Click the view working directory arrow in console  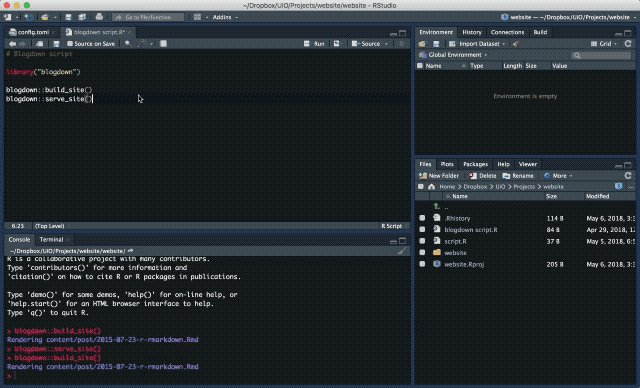131,251
